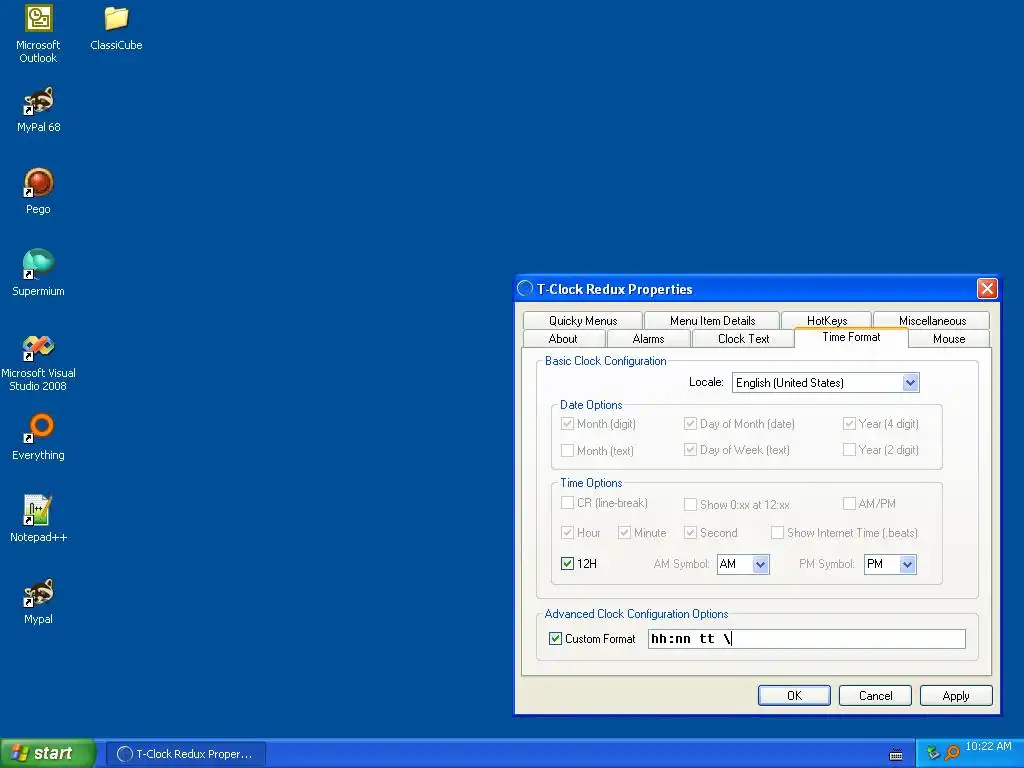The image size is (1024, 768).
Task: Click the magnifier icon in system tray
Action: 952,753
